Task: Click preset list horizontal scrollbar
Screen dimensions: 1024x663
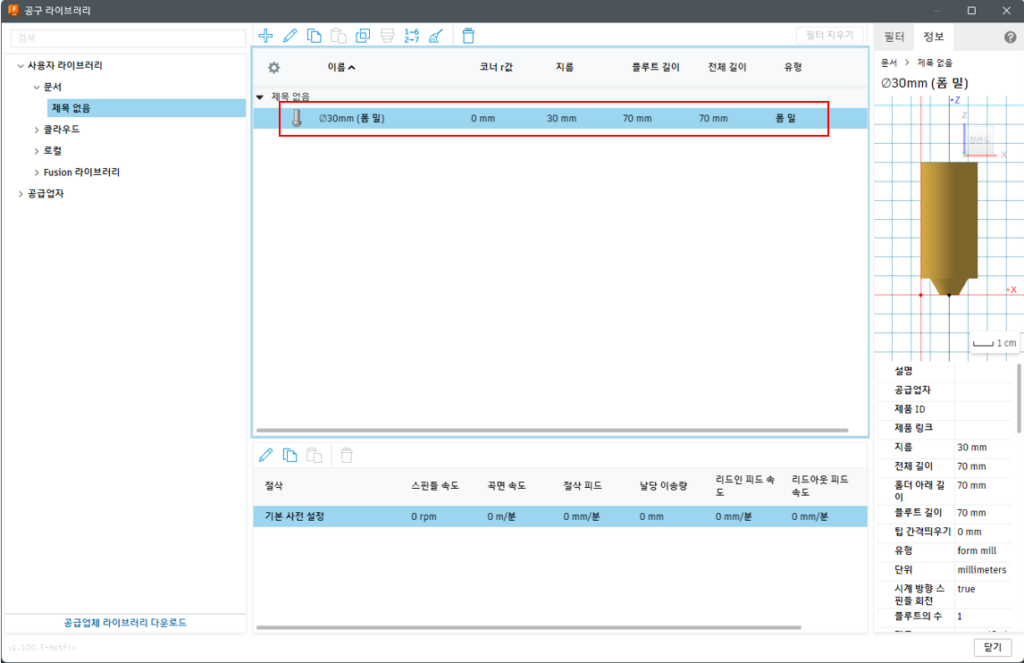Action: 528,628
